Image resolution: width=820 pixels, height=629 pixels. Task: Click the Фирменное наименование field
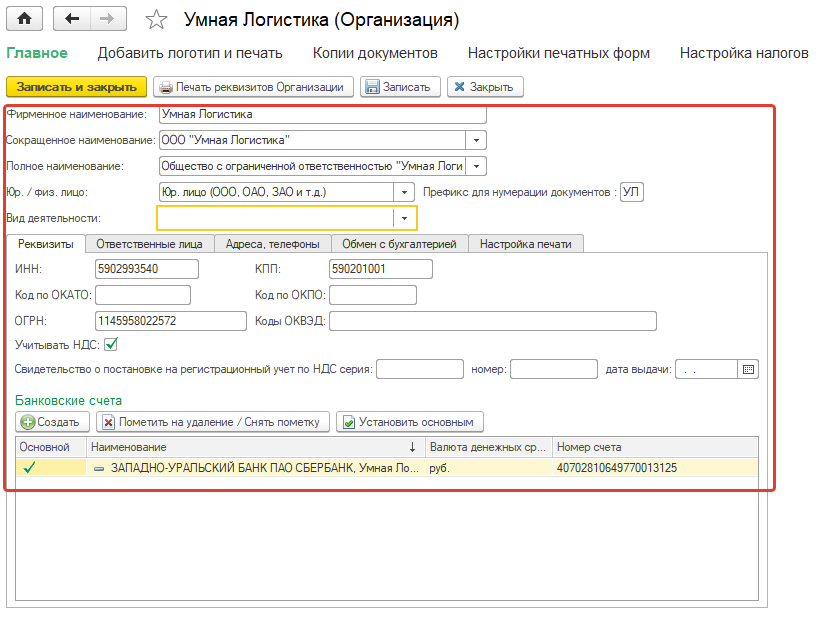click(323, 115)
